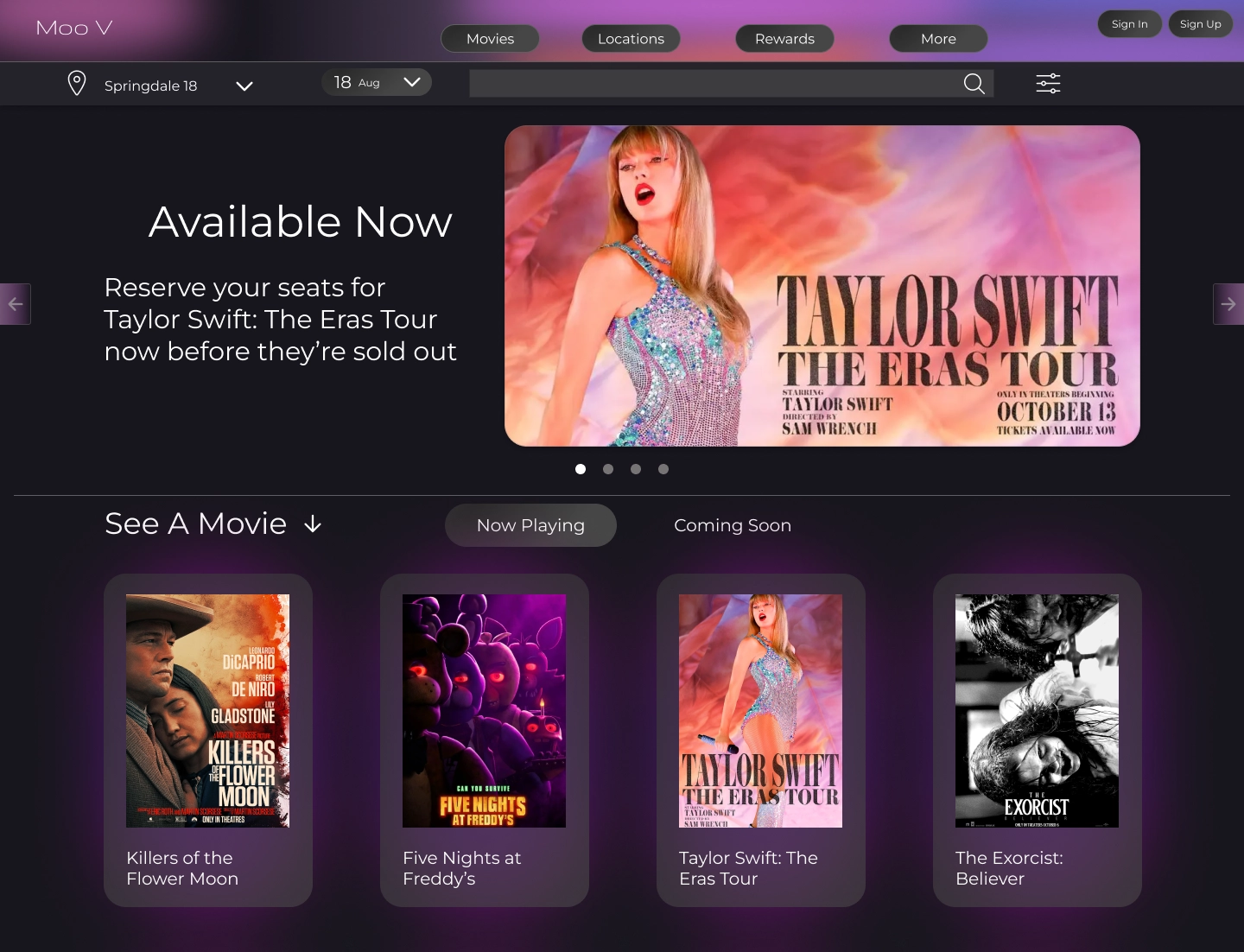Select the first carousel dot
Viewport: 1244px width, 952px height.
tap(581, 469)
